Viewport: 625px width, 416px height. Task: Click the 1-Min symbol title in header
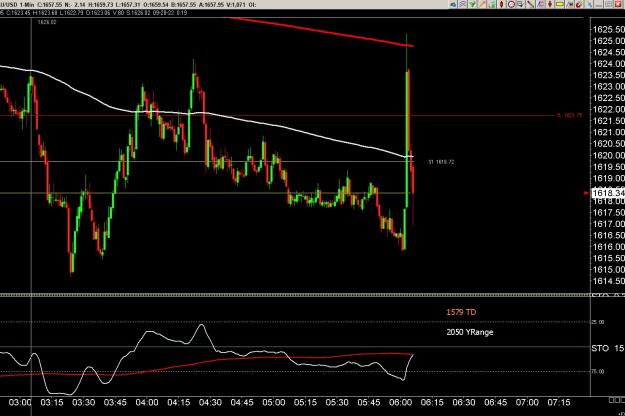[x=27, y=5]
